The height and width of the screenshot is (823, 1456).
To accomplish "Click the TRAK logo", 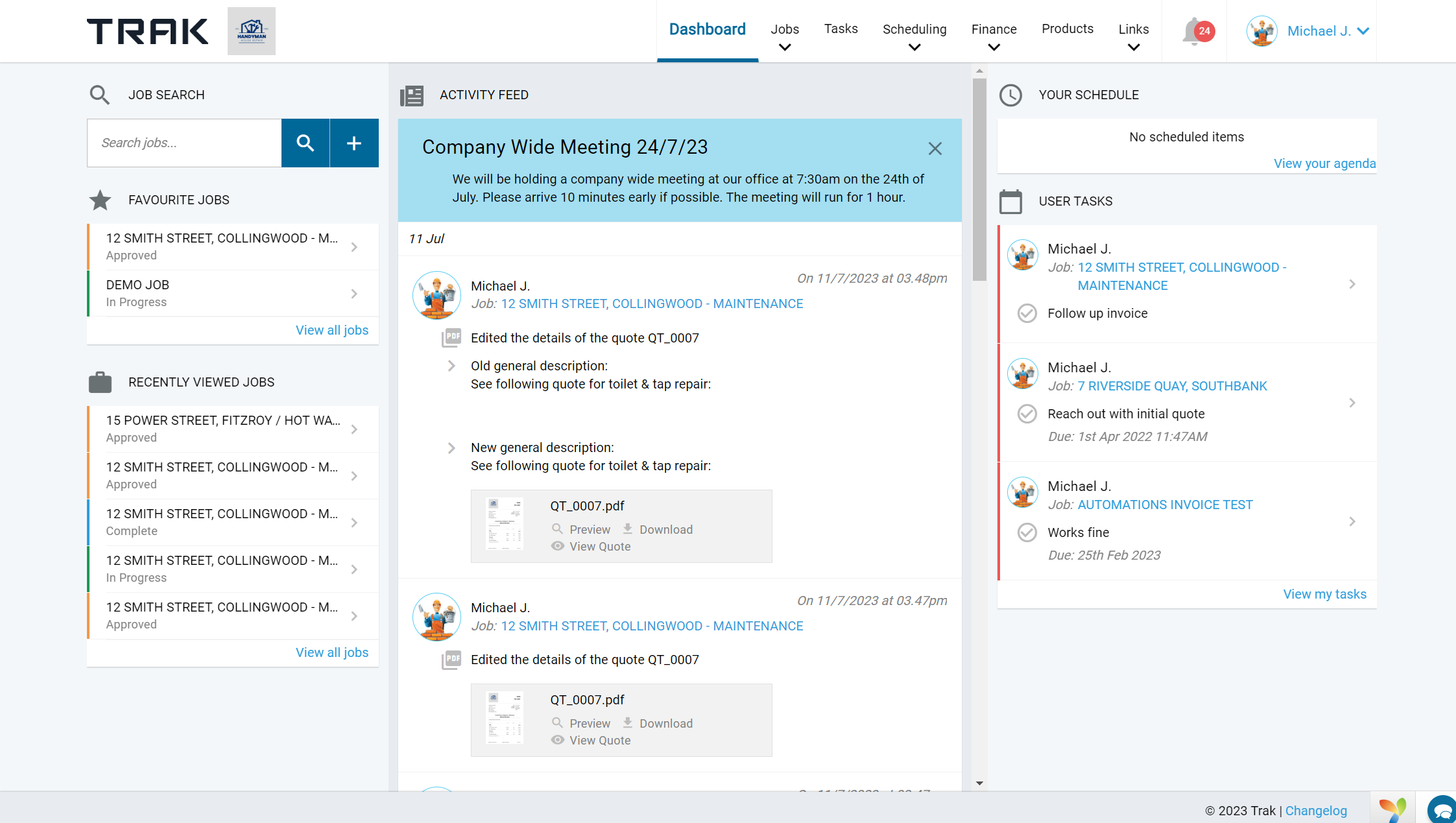I will click(x=147, y=30).
